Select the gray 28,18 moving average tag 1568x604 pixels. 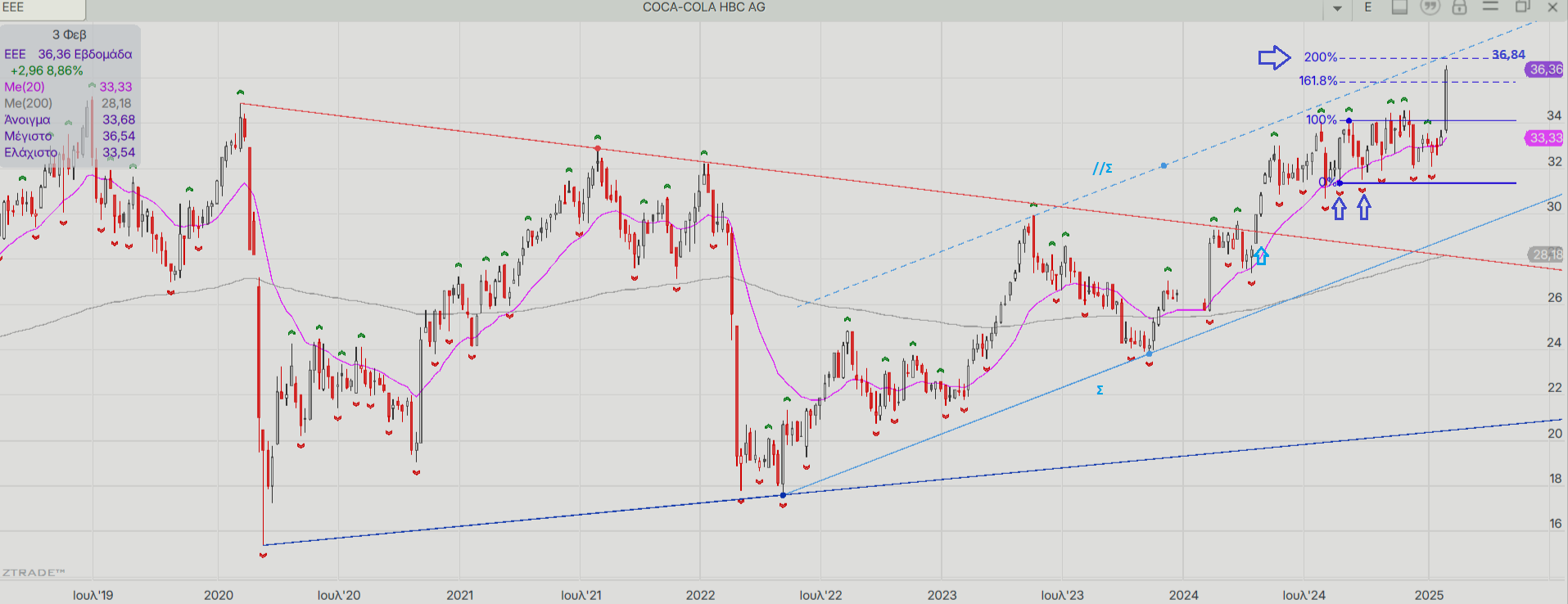coord(1546,255)
